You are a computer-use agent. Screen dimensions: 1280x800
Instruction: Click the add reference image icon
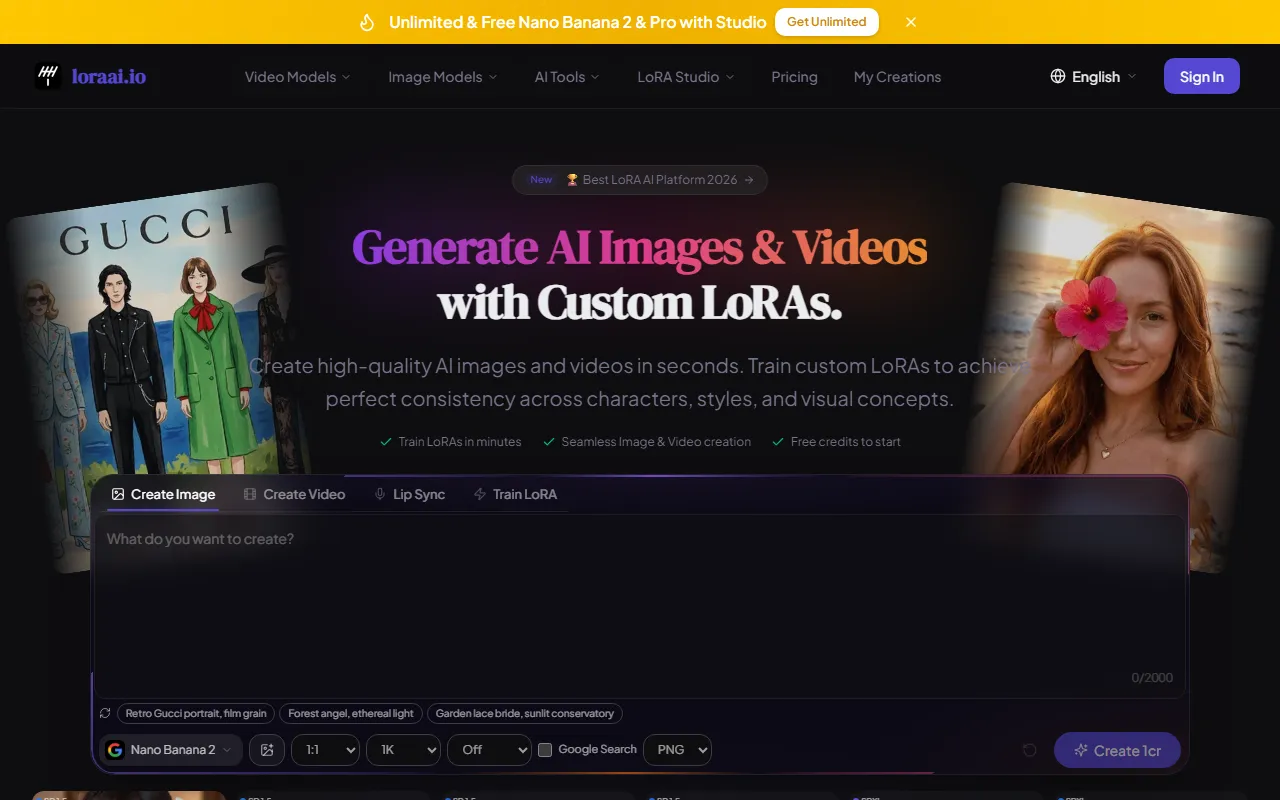click(x=267, y=750)
